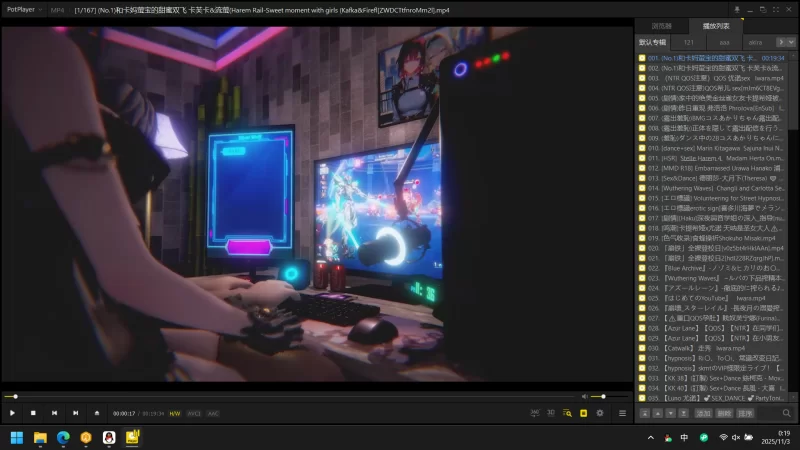Open File Explorer from the taskbar
The image size is (800, 450).
(x=40, y=438)
